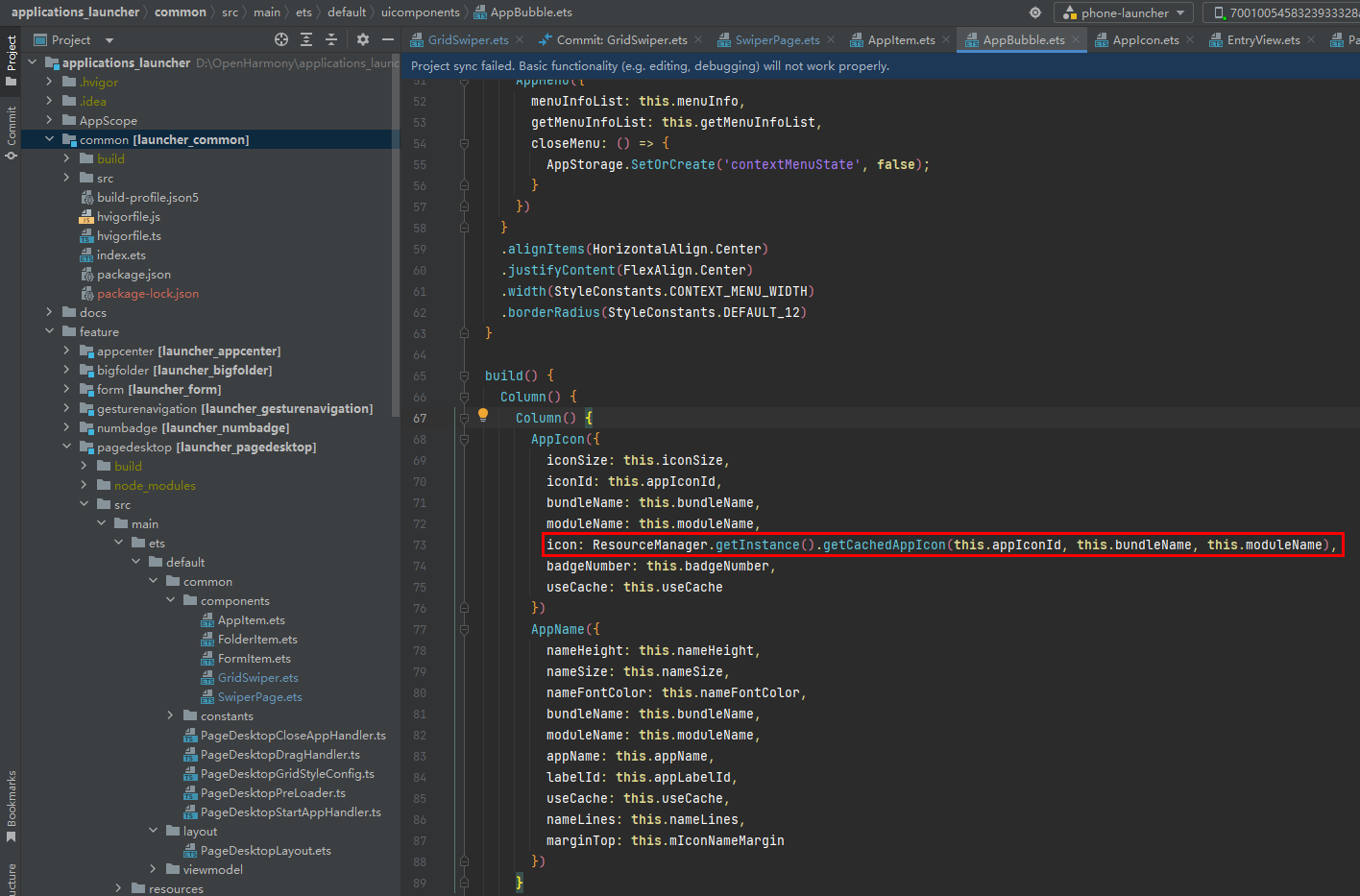Click the lightbulb quick-fix icon on line 67

[483, 416]
